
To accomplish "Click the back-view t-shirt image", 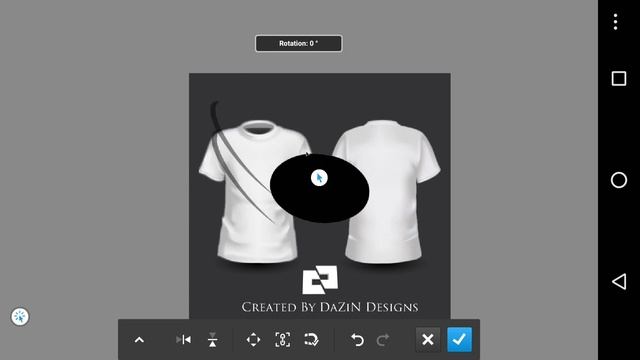I will [386, 192].
